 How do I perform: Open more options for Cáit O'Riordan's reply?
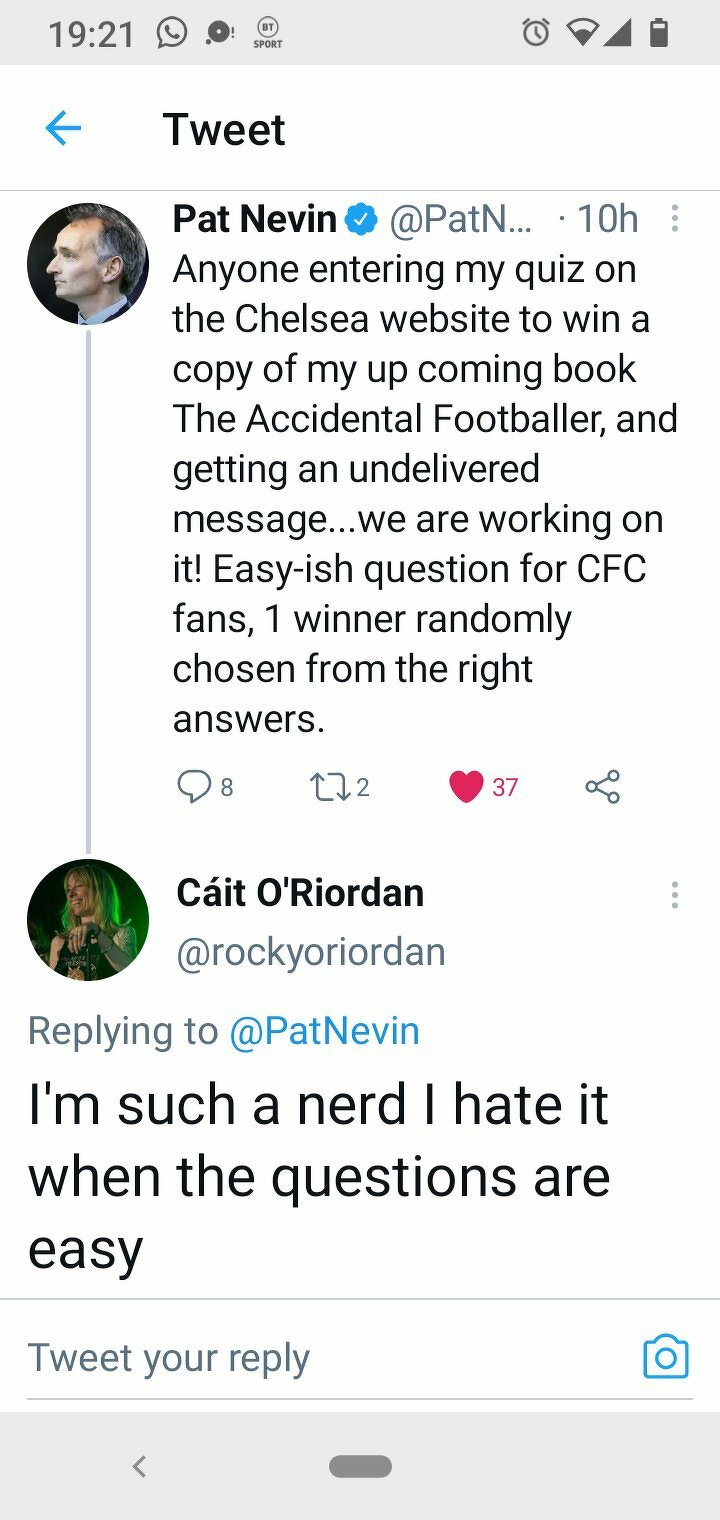click(x=675, y=895)
